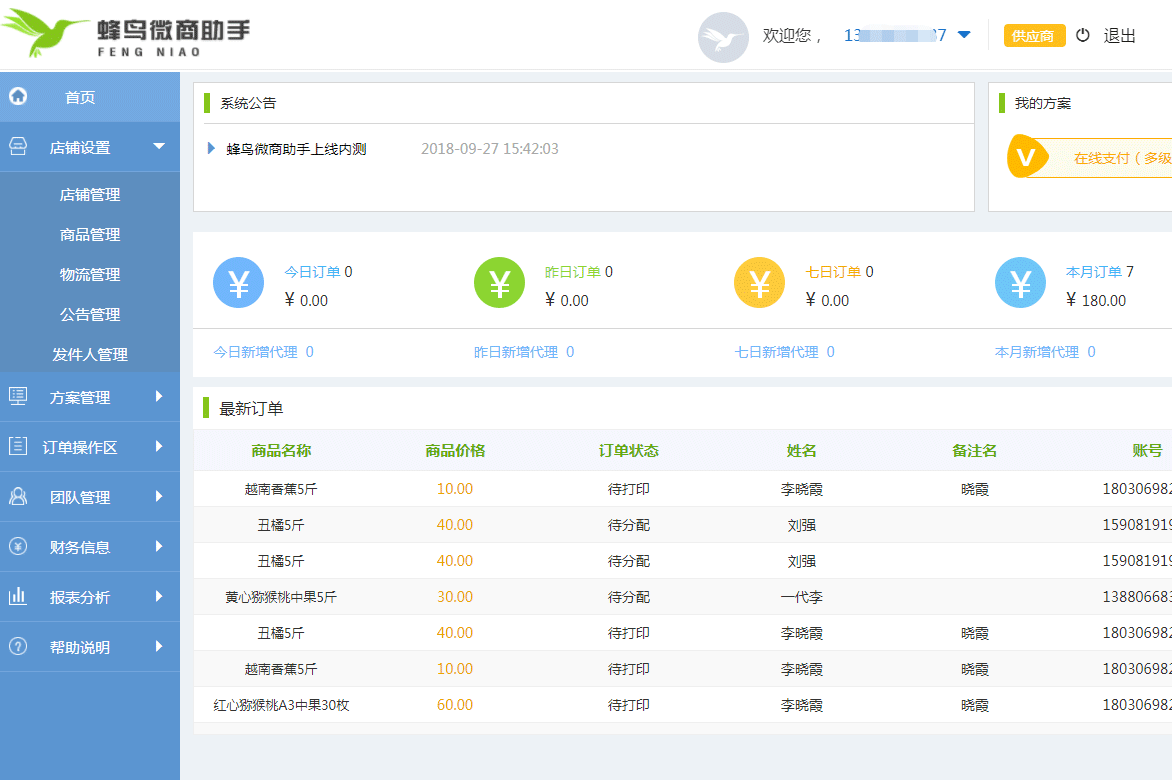Open 店铺管理 submenu item

90,195
